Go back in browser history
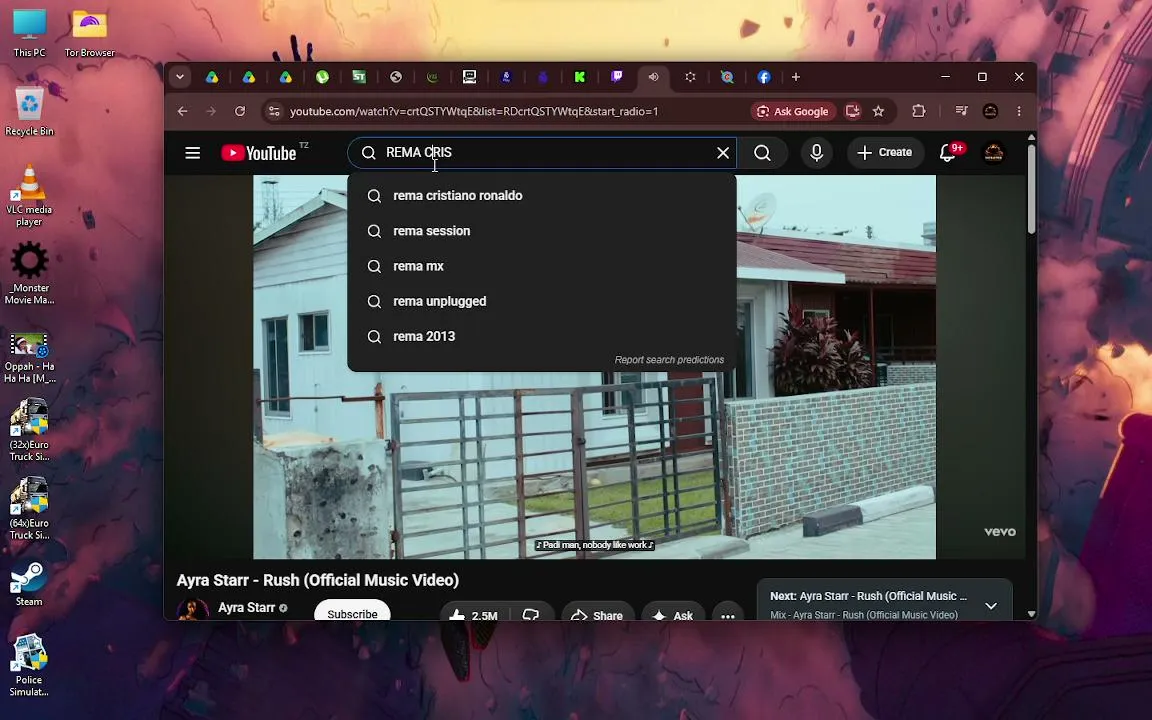Screen dimensions: 1152x720 coord(182,111)
